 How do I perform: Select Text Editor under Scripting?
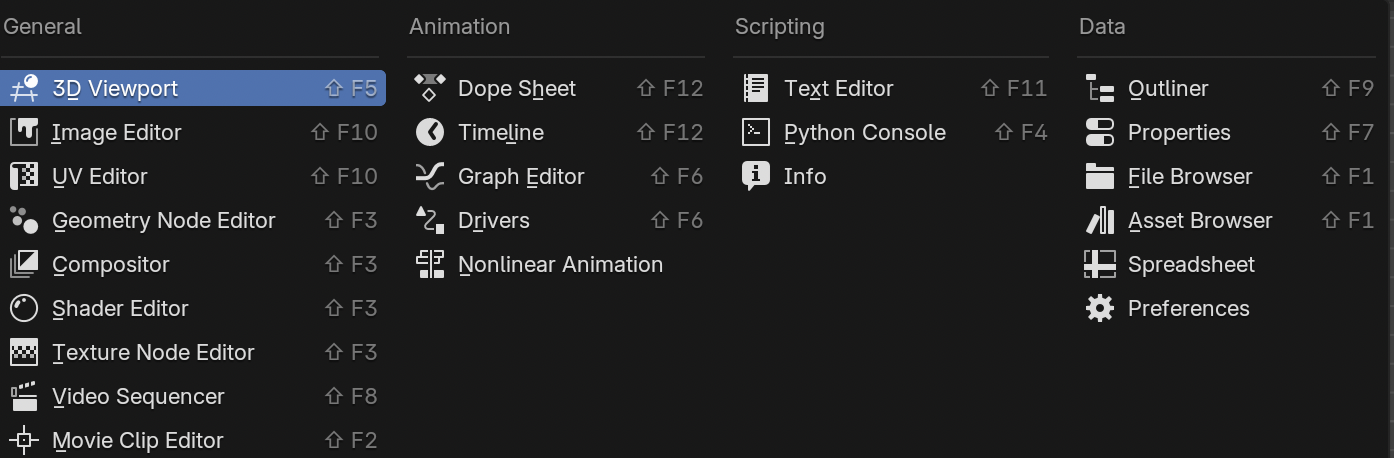tap(838, 88)
